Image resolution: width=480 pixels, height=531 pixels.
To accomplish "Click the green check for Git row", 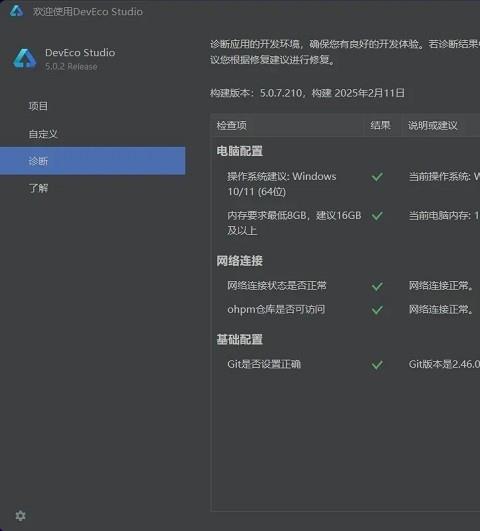I will [377, 365].
